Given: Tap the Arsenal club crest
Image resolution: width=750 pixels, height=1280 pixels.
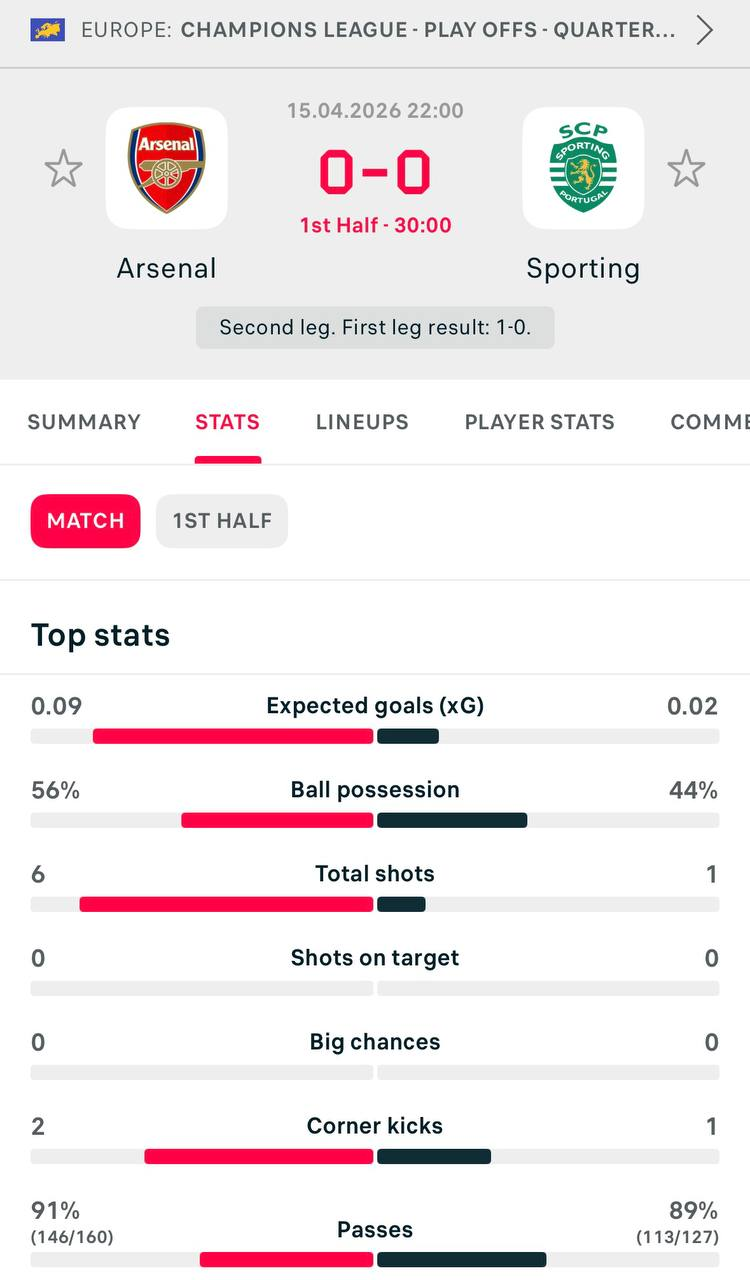Looking at the screenshot, I should [167, 168].
